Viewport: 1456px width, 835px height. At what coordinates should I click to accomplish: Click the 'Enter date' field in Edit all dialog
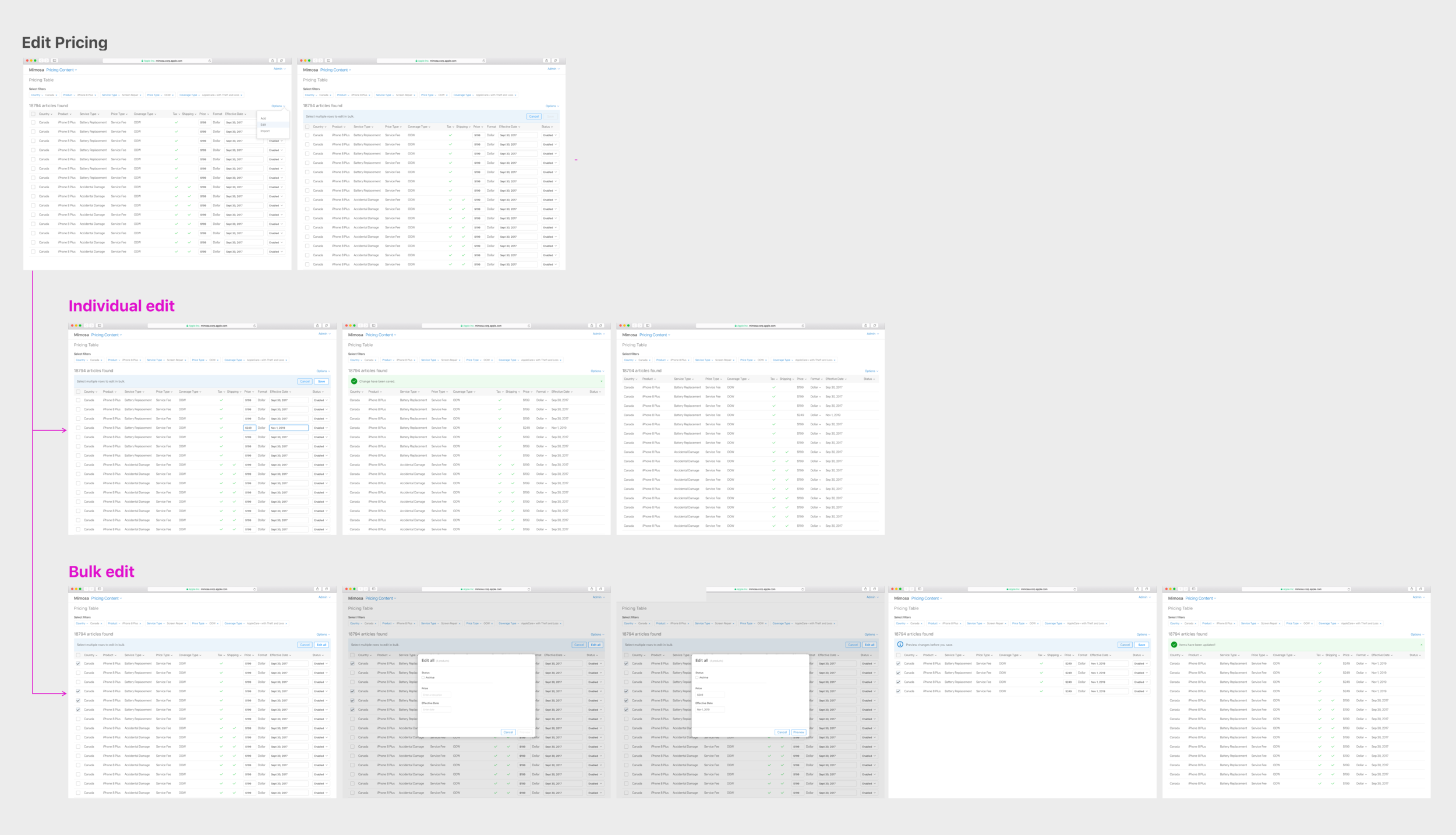click(436, 710)
